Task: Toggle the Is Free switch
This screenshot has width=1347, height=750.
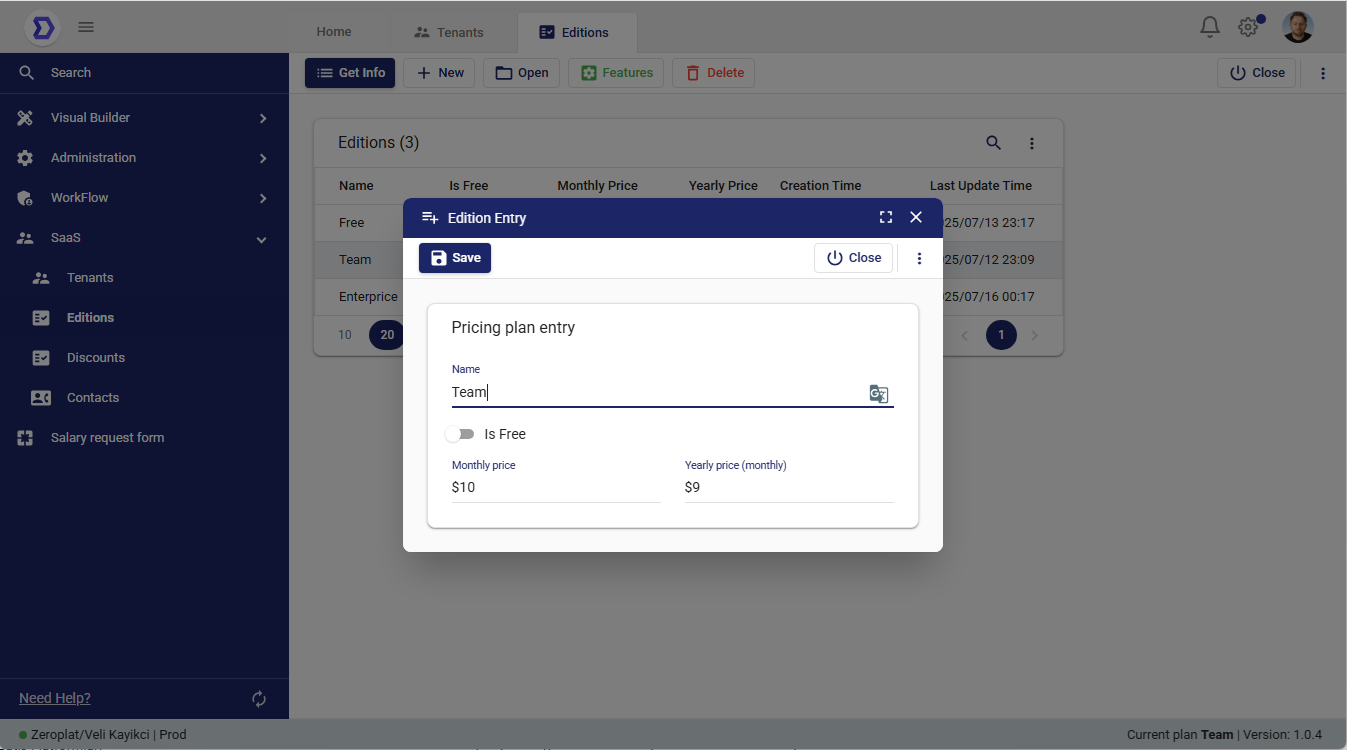Action: tap(460, 434)
